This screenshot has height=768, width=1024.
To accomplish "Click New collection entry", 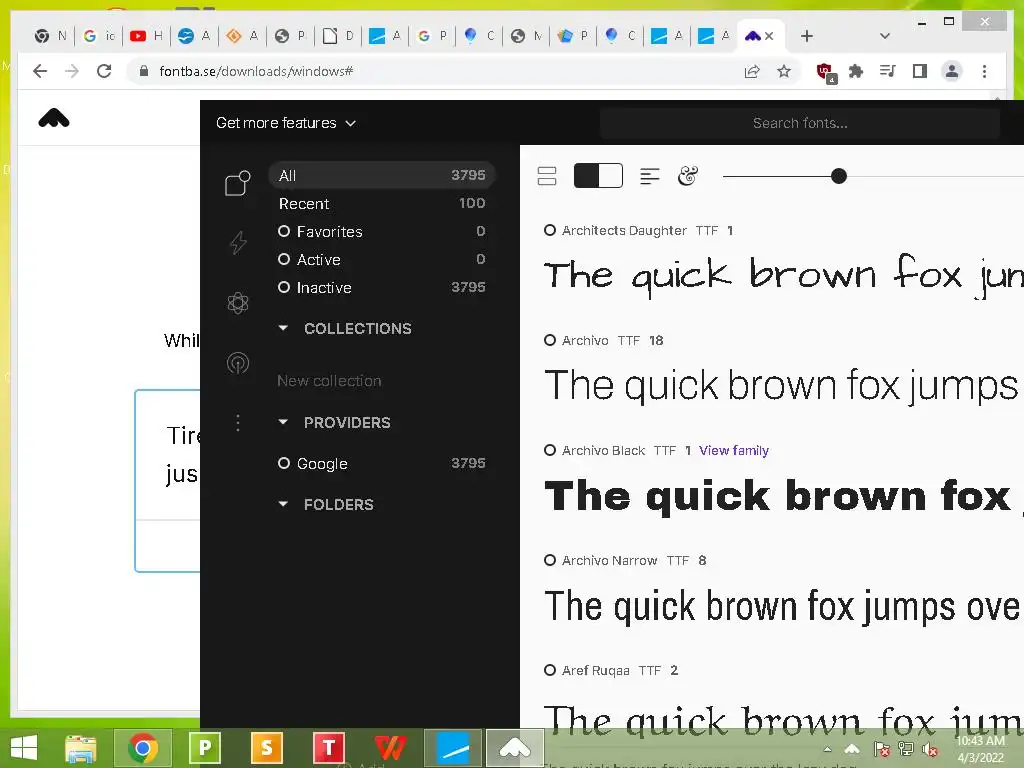I will pos(329,381).
